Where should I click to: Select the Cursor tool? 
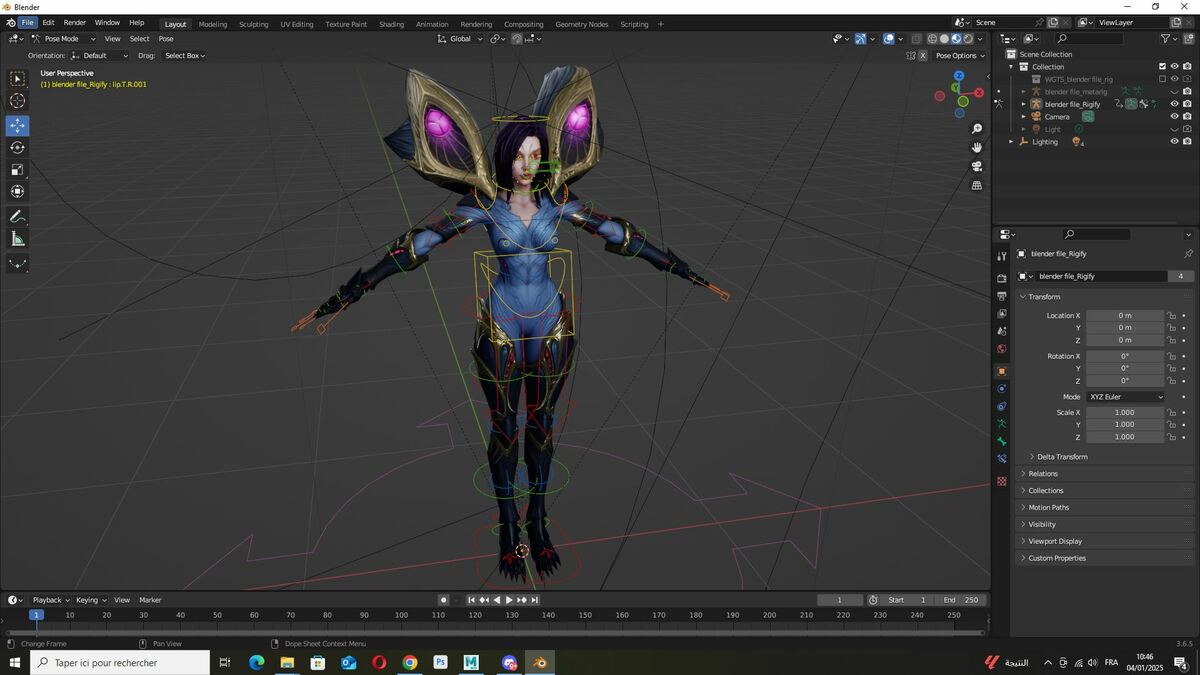18,100
